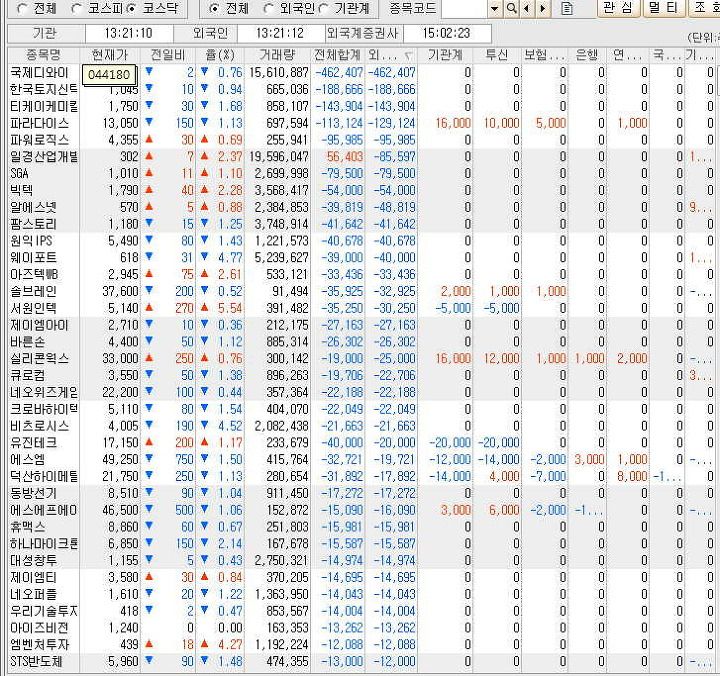Select the 한국토지신탁 stock row
720x676 pixels.
[x=360, y=89]
